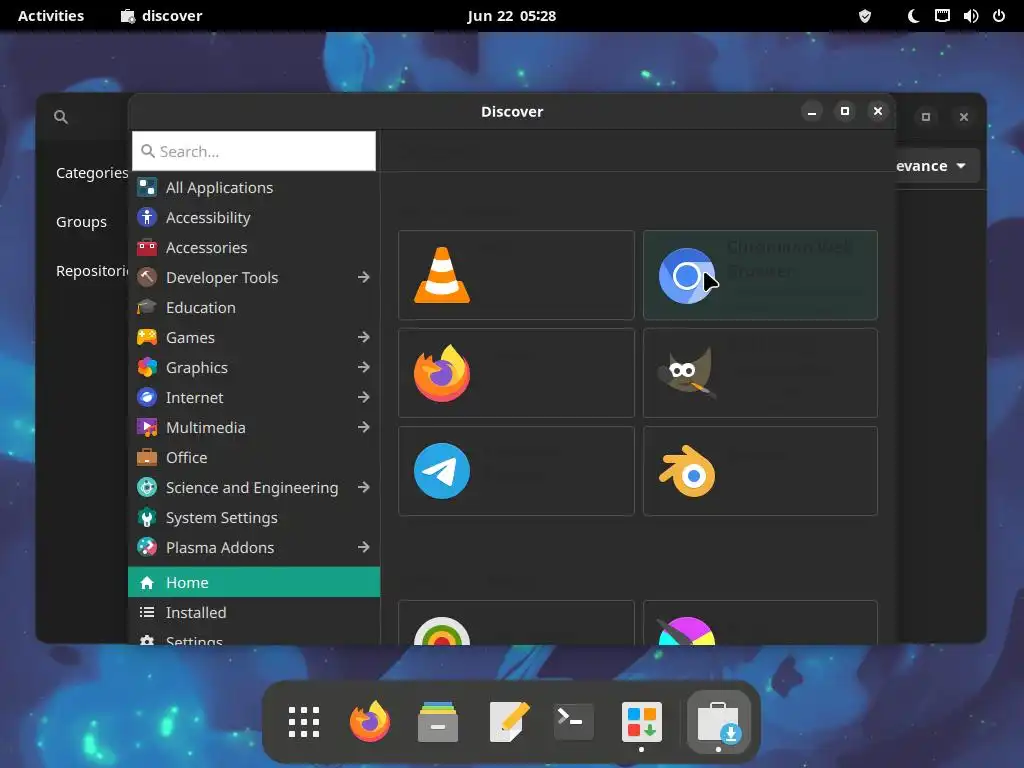Open the clock and calendar panel
1024x768 pixels.
tap(511, 16)
